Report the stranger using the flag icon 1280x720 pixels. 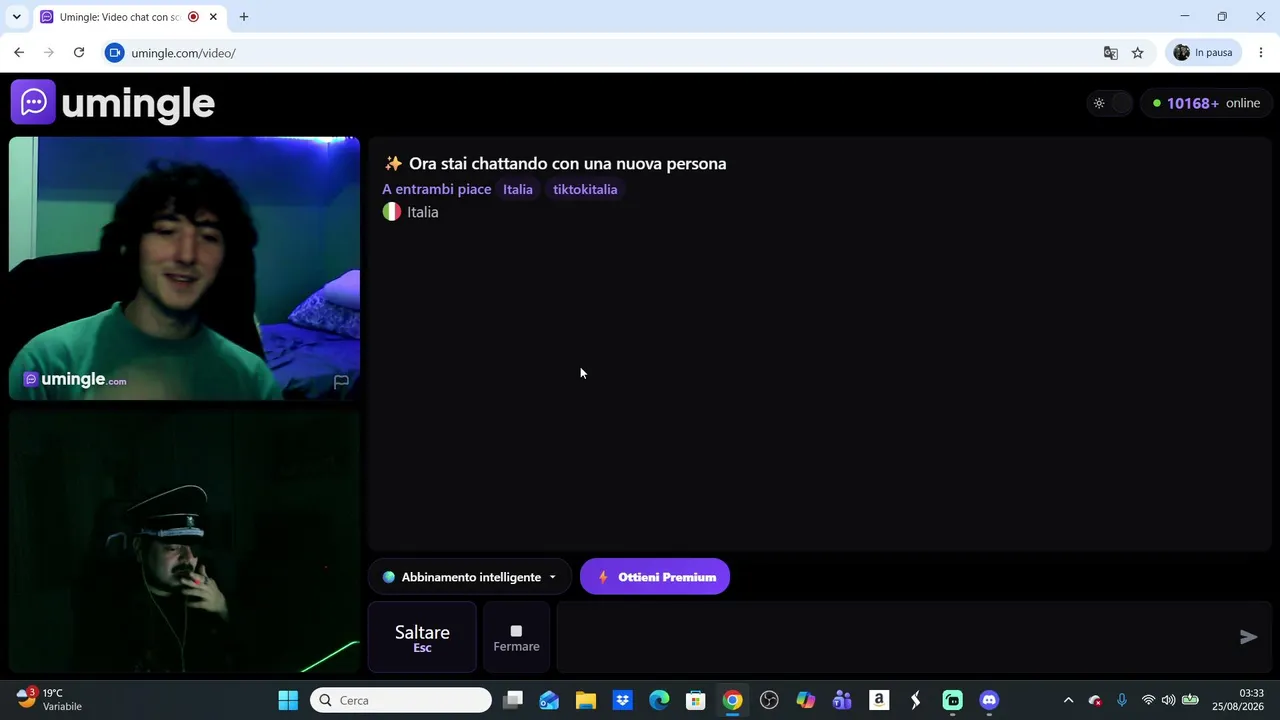[341, 381]
